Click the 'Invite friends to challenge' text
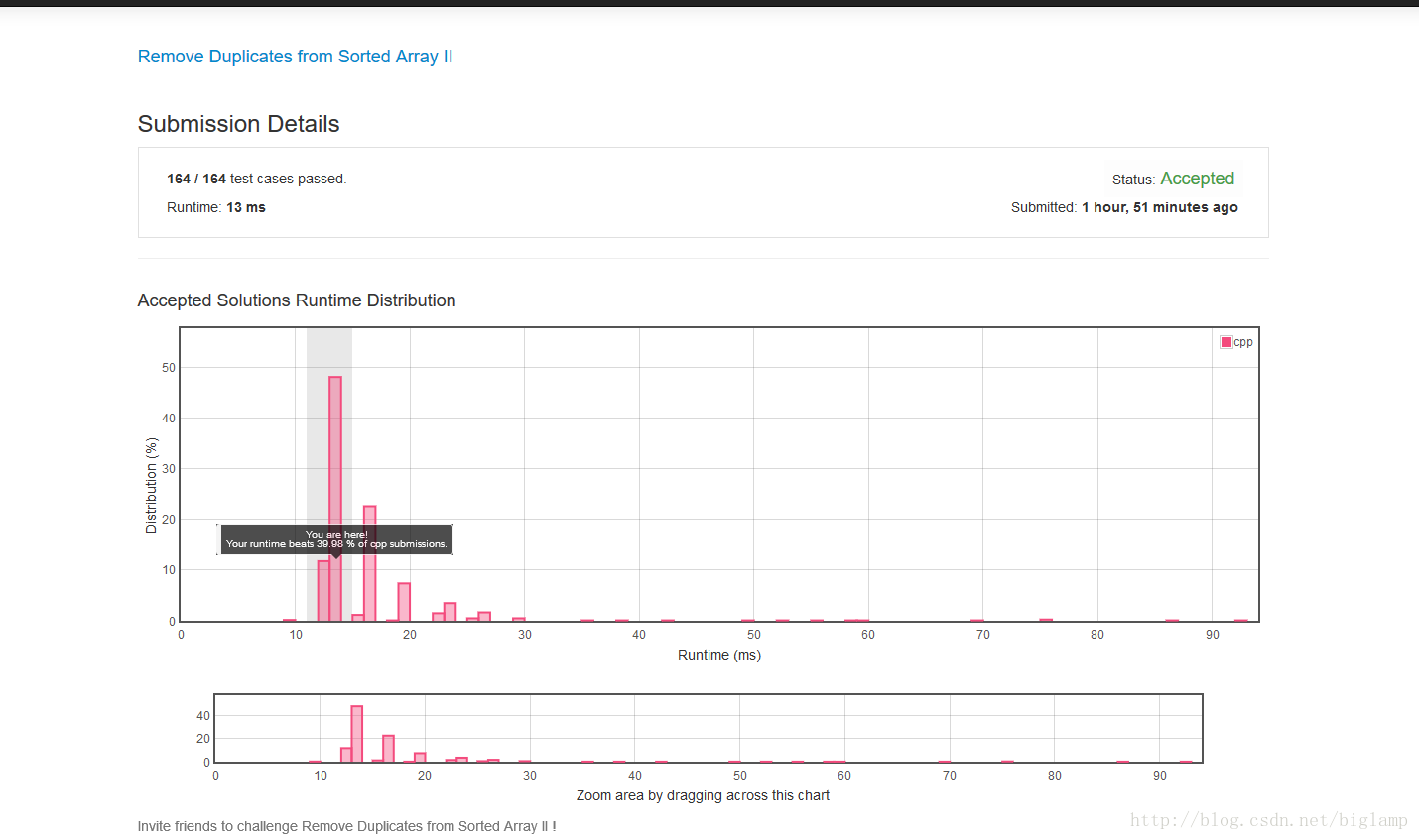This screenshot has height=840, width=1419. 346,826
